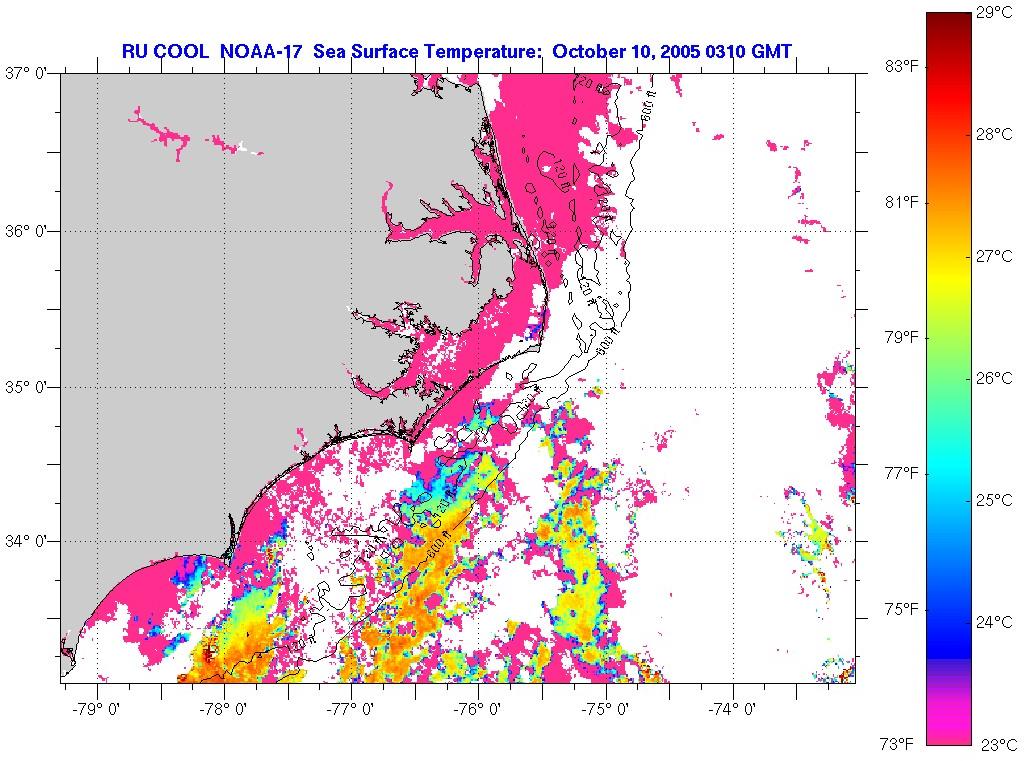Viewport: 1024px width, 761px height.
Task: Click the 75°F colorbar label
Action: tap(902, 609)
